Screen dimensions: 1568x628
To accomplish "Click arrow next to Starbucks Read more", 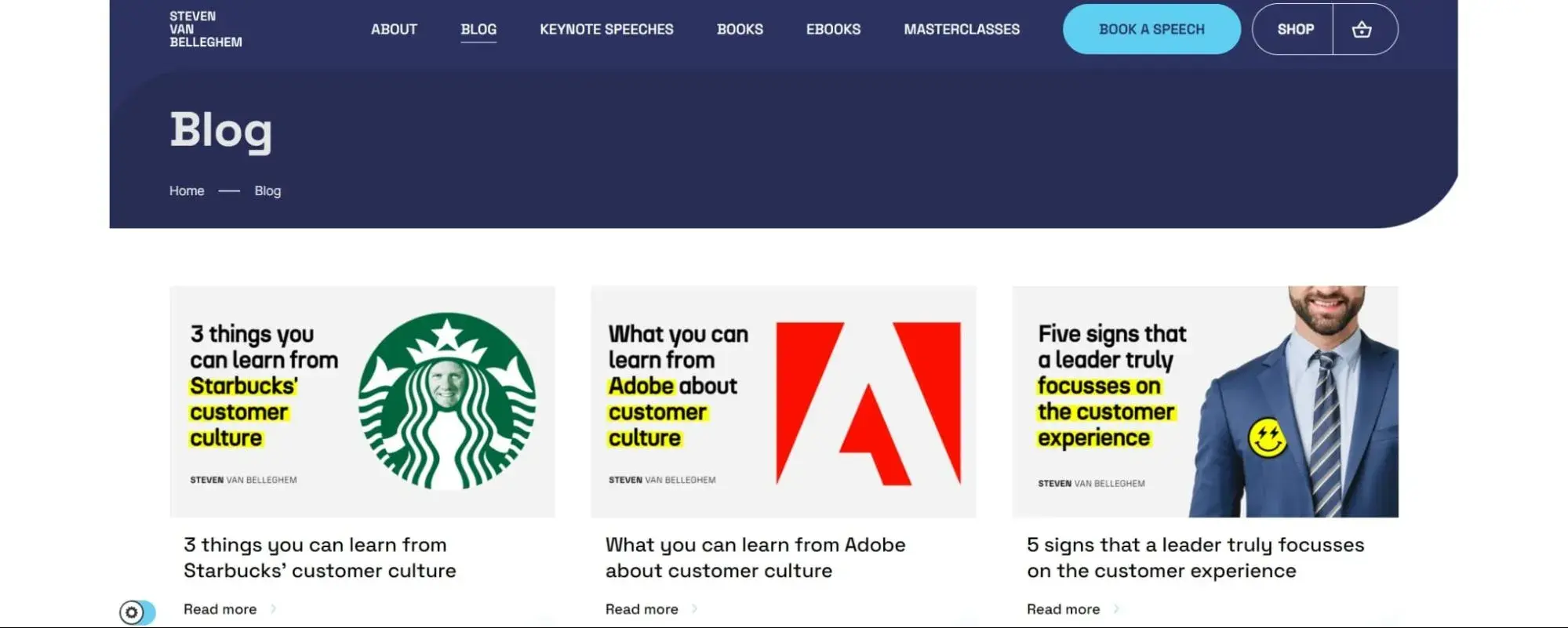I will click(273, 609).
